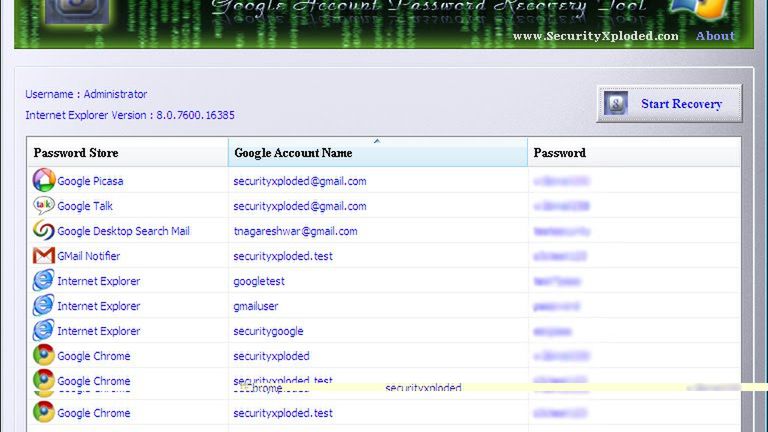
Task: Click the GMail Notifier icon
Action: pos(44,256)
